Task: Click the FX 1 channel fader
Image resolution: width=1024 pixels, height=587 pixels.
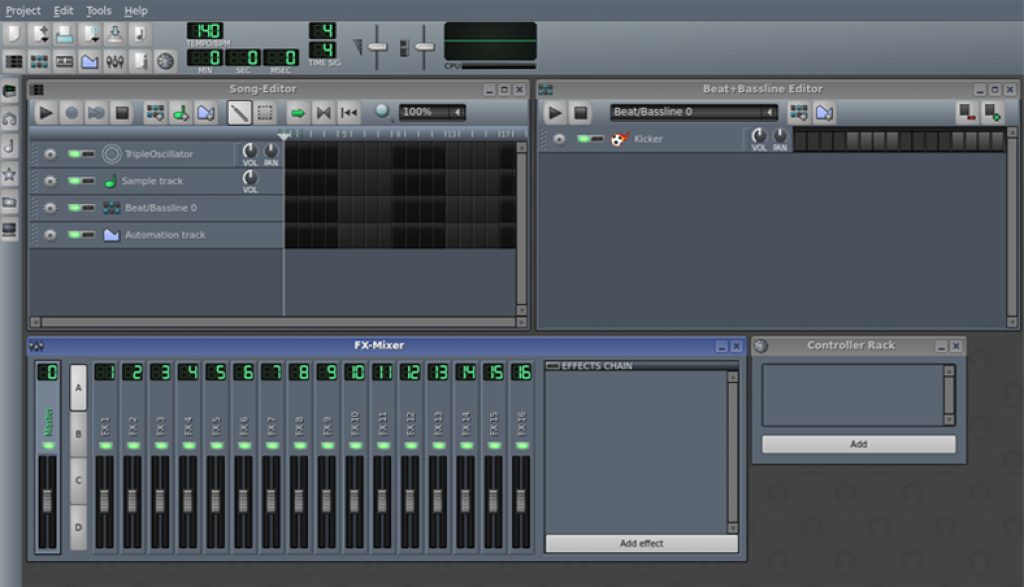Action: pos(104,501)
